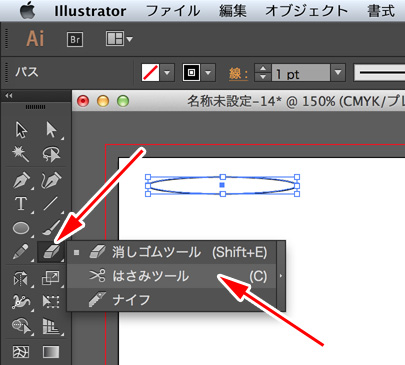
Task: Choose the Lasso tool
Action: [51, 154]
